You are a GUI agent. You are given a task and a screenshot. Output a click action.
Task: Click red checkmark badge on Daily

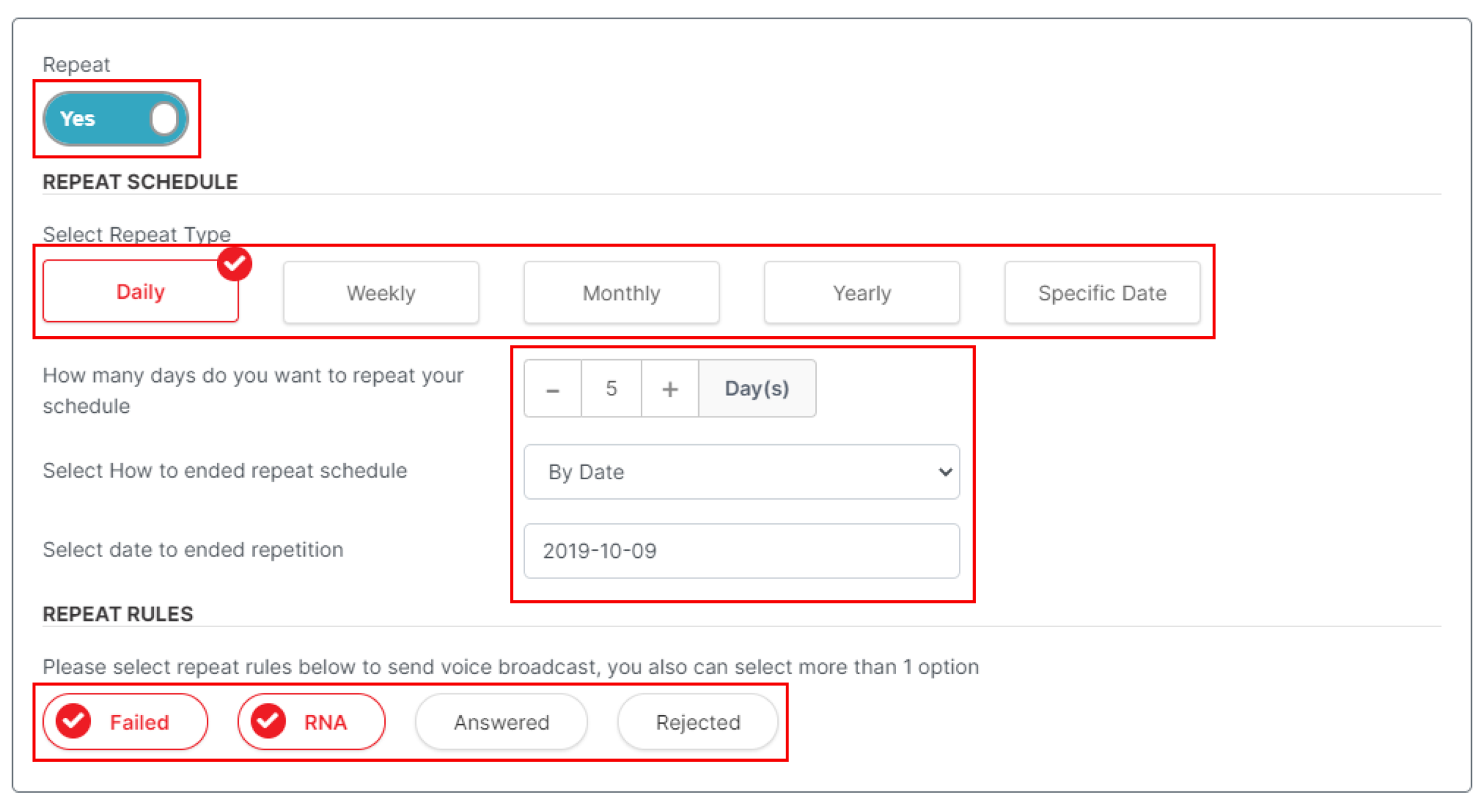coord(234,264)
